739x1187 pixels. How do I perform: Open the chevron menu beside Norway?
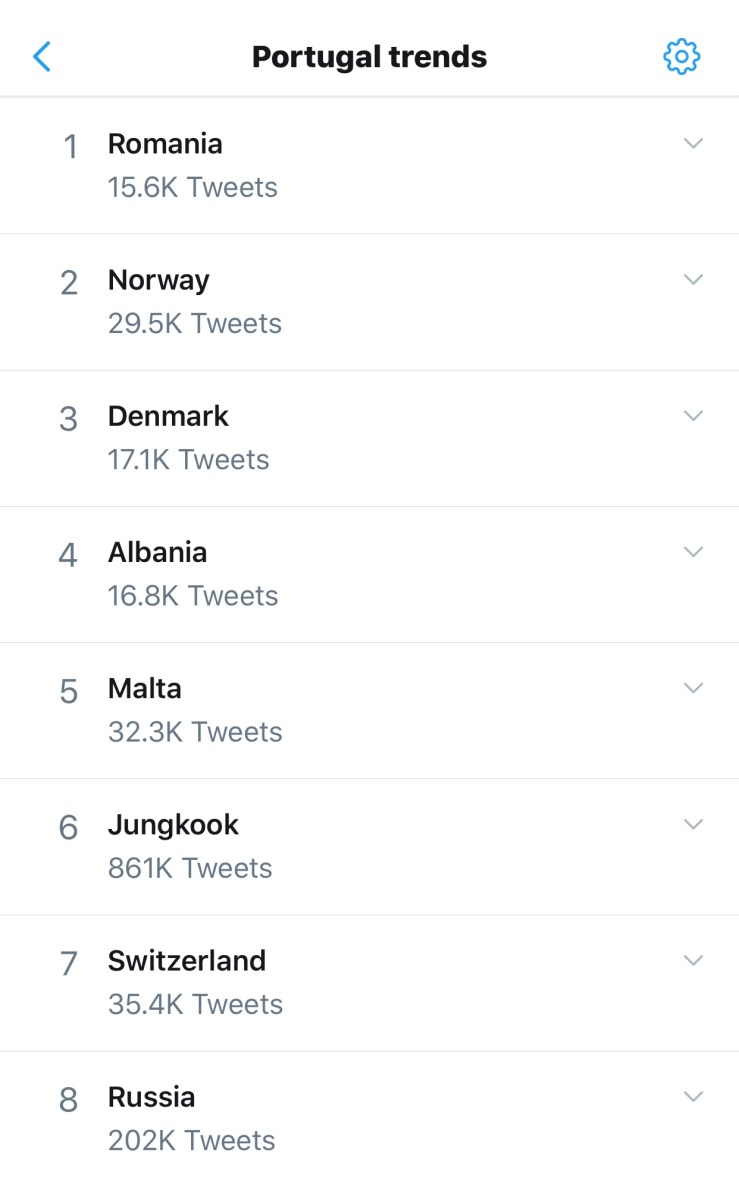pyautogui.click(x=693, y=279)
